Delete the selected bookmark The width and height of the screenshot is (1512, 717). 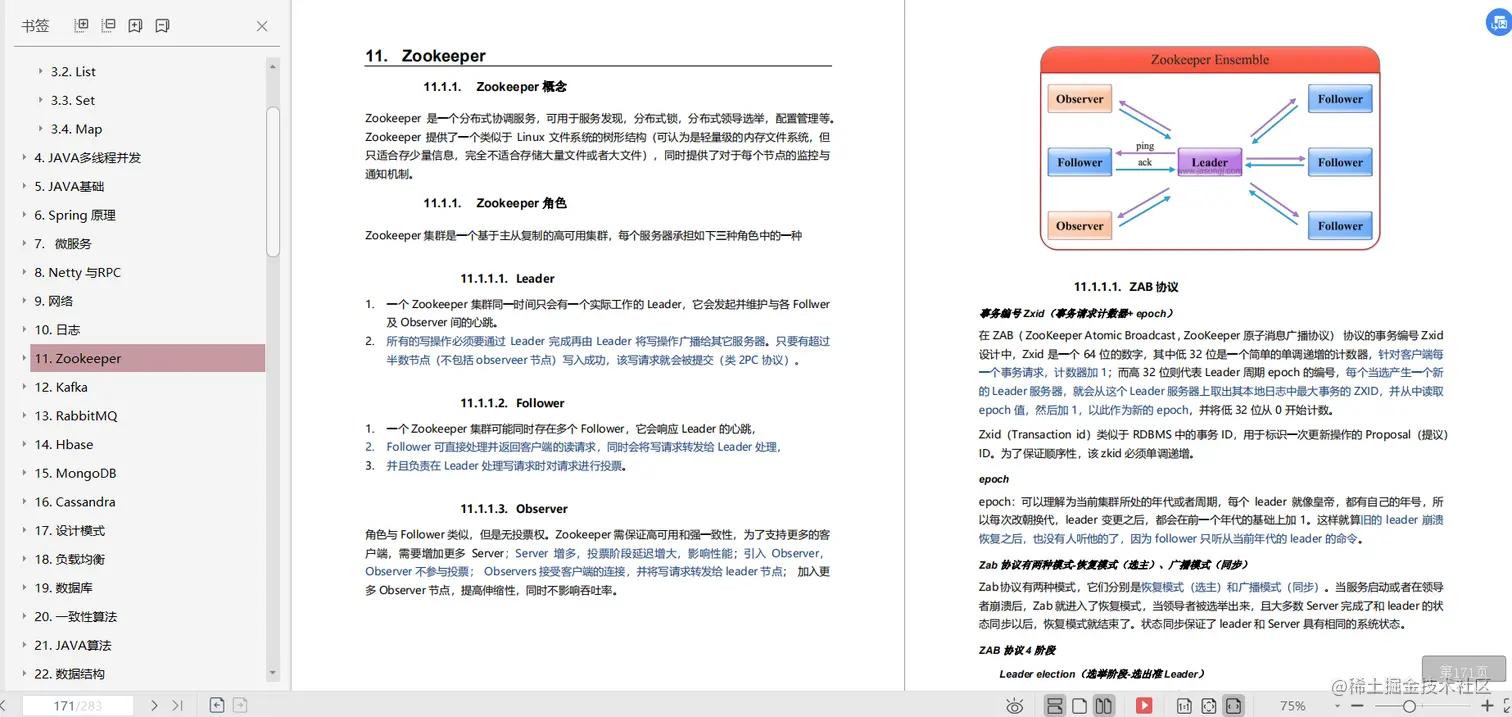162,24
